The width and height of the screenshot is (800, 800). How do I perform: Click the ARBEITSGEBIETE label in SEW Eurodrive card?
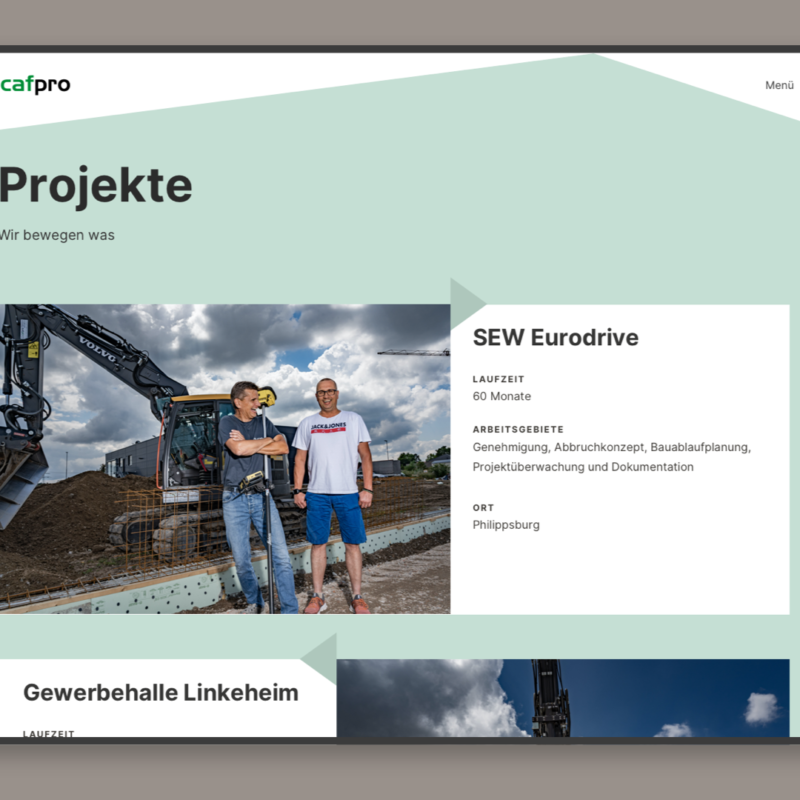tap(518, 430)
